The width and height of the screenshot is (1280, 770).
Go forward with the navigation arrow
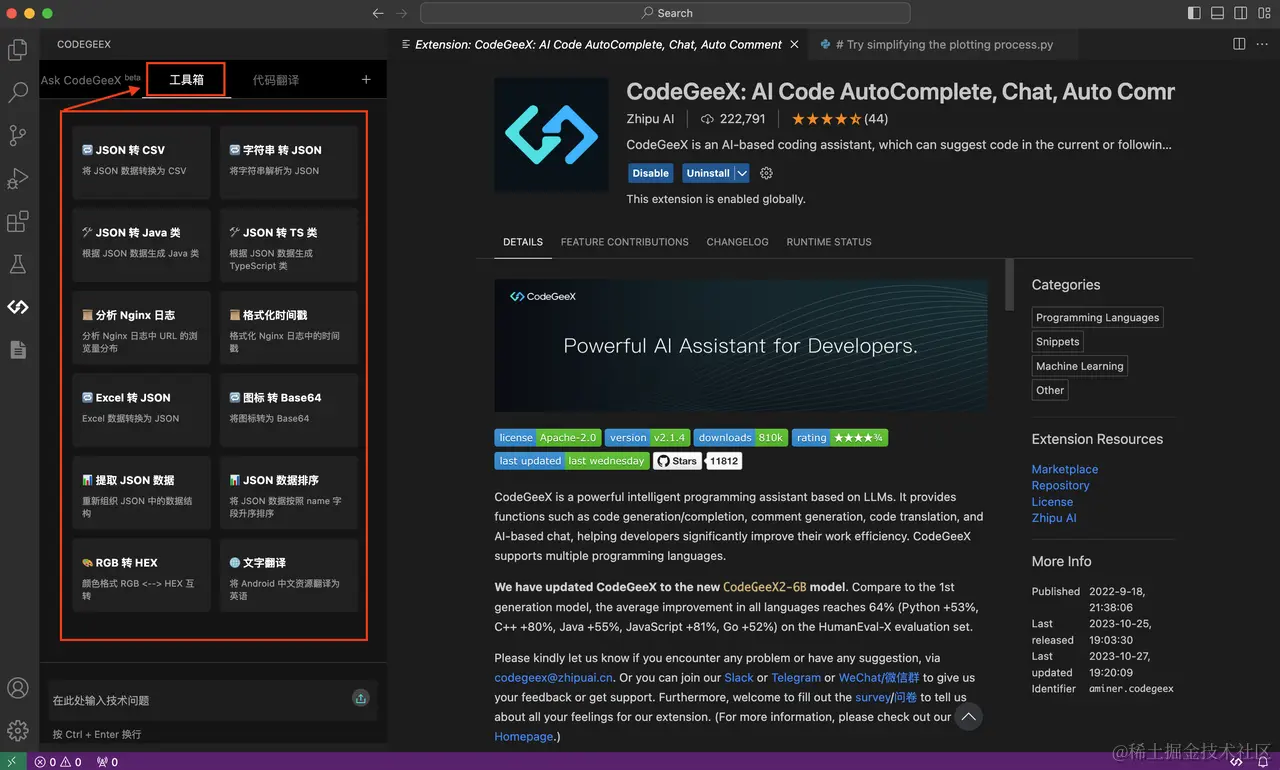402,13
